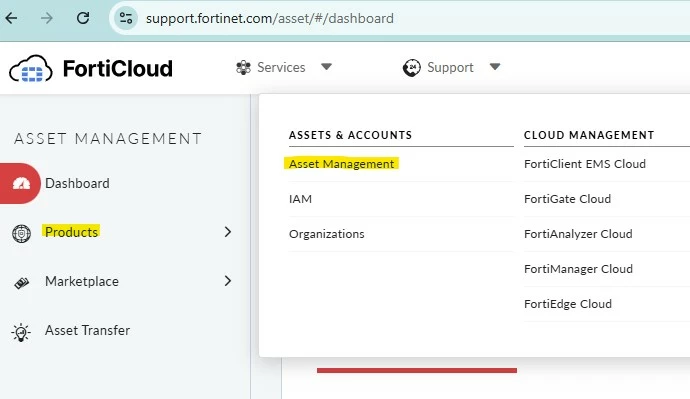Click the FortiCloud brand name
Image resolution: width=690 pixels, height=399 pixels.
pos(117,68)
